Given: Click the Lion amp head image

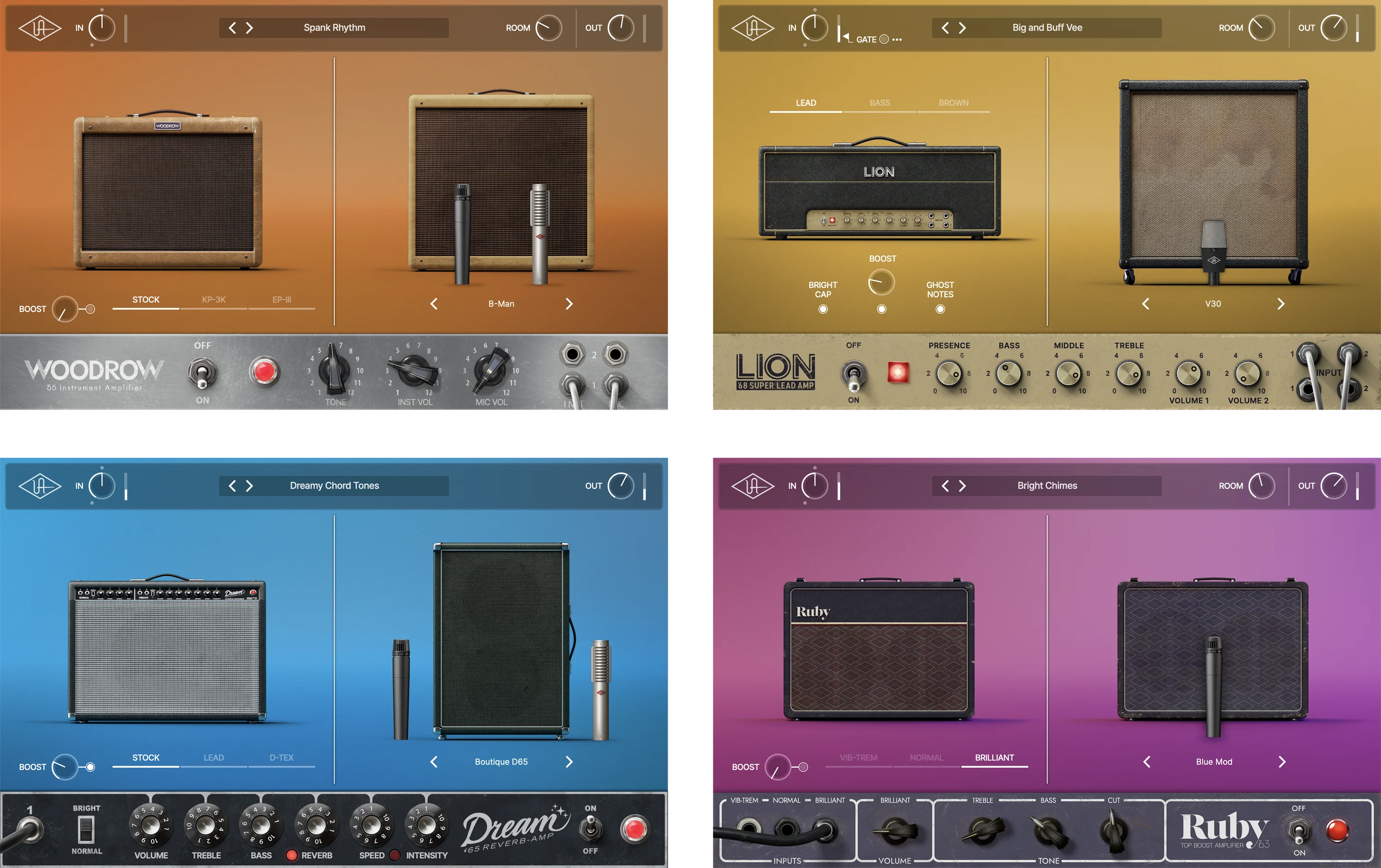Looking at the screenshot, I should click(x=880, y=188).
